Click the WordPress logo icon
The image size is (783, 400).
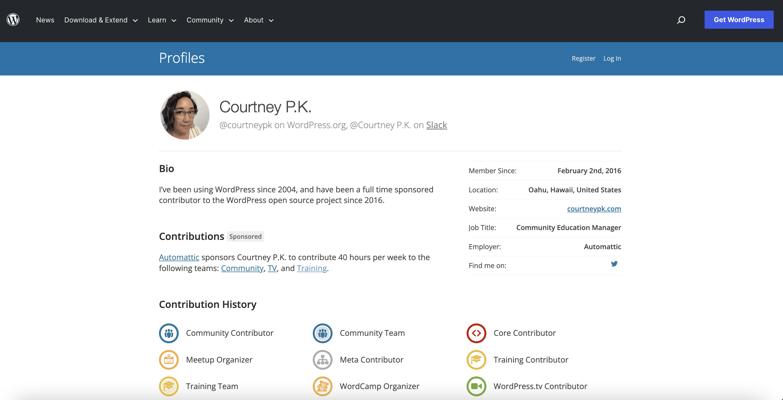(x=13, y=20)
